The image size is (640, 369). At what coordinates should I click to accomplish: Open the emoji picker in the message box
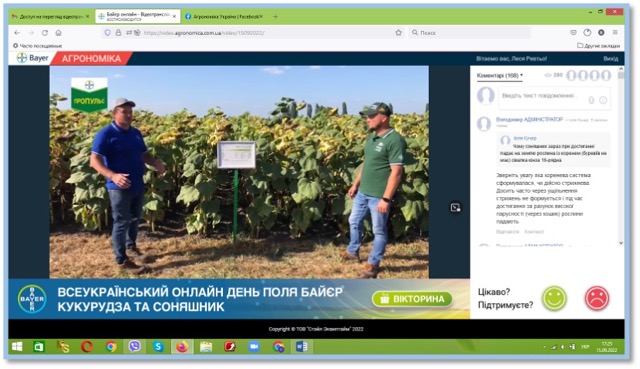pyautogui.click(x=603, y=100)
